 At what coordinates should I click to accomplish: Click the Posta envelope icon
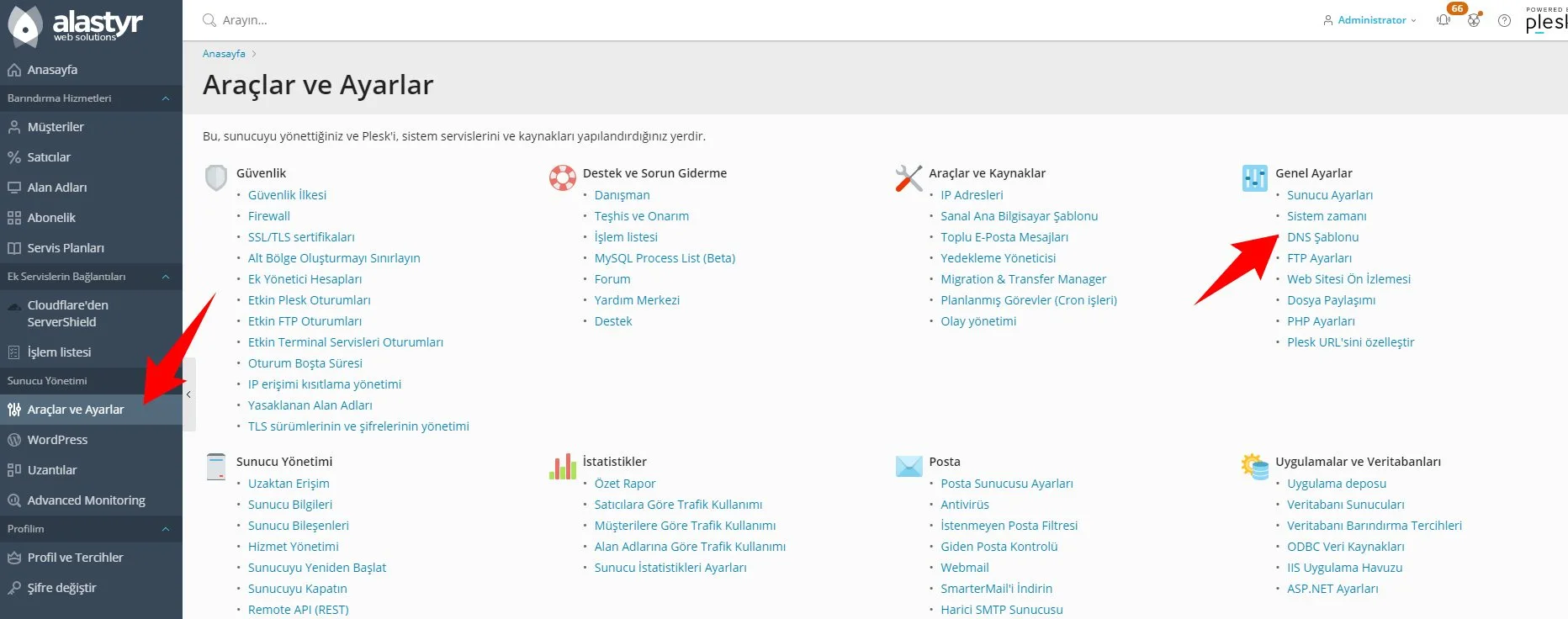(x=908, y=466)
